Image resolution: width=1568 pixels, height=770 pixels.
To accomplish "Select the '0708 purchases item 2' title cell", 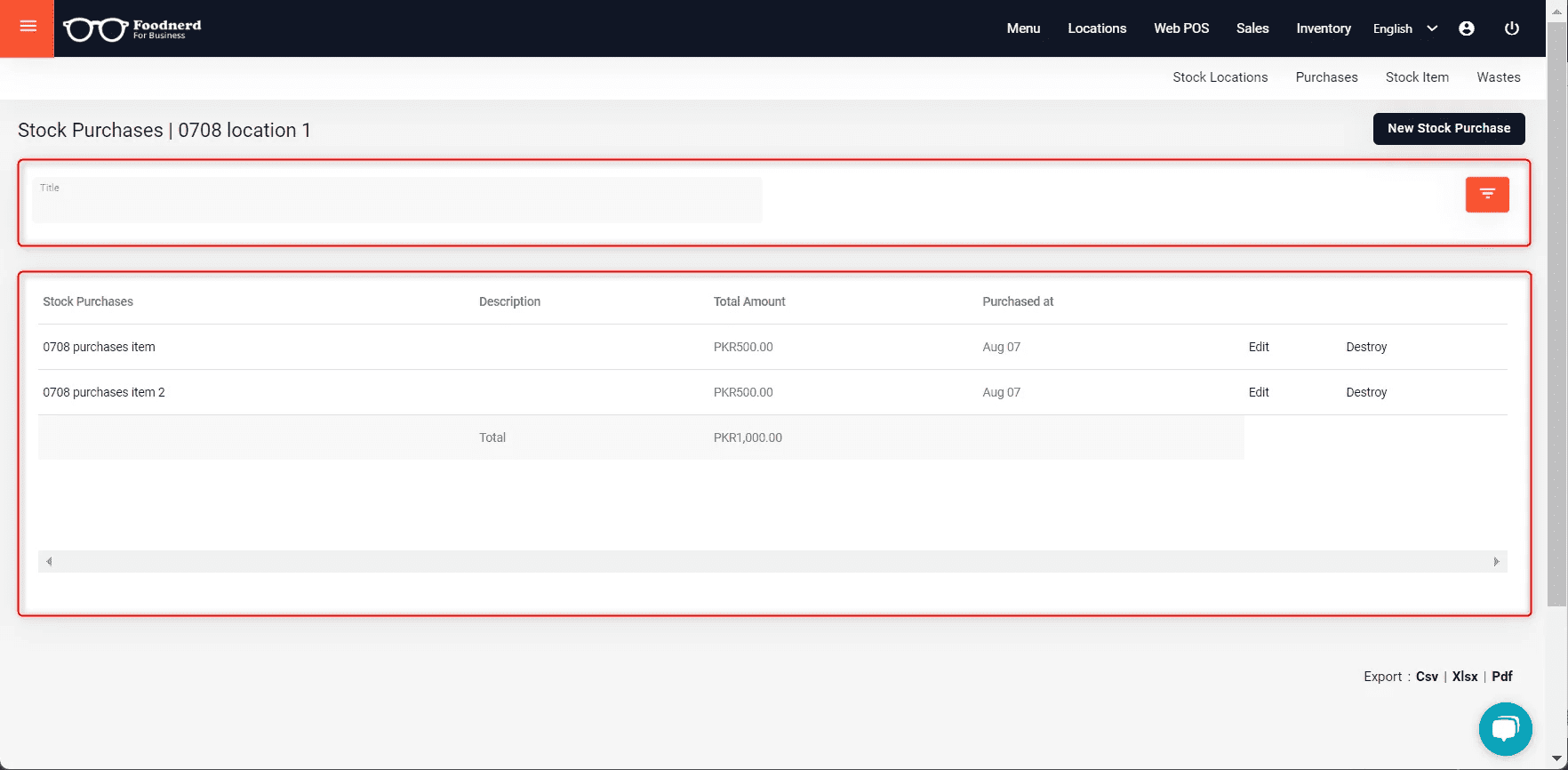I will [104, 392].
